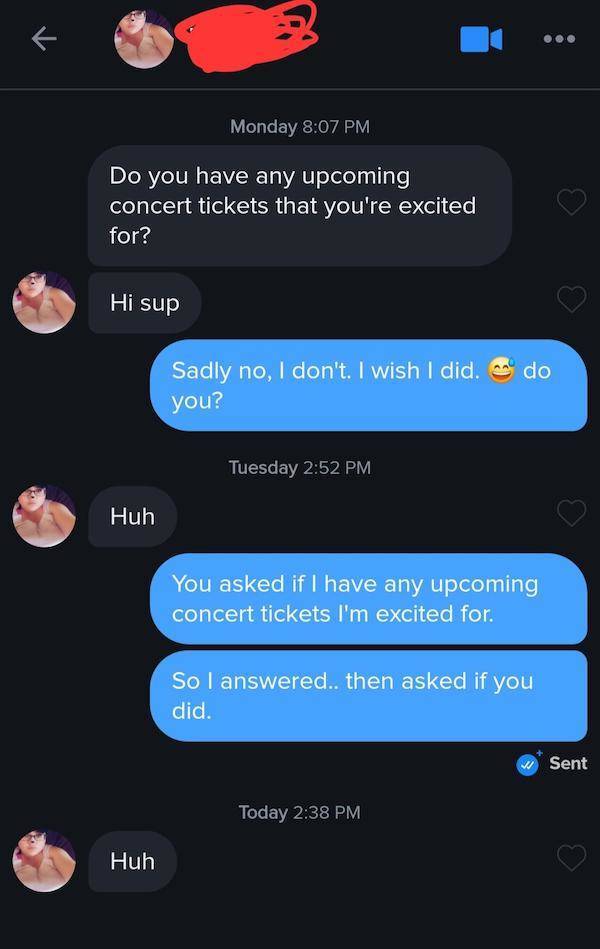
Task: Select the "You asked if I have" bubble
Action: pyautogui.click(x=367, y=598)
